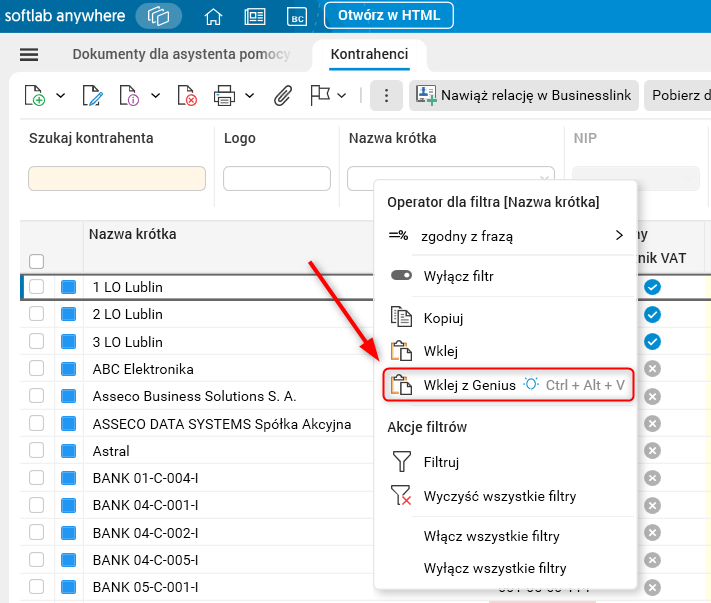711x603 pixels.
Task: Toggle the Wyłącz filtr switch
Action: 402,276
